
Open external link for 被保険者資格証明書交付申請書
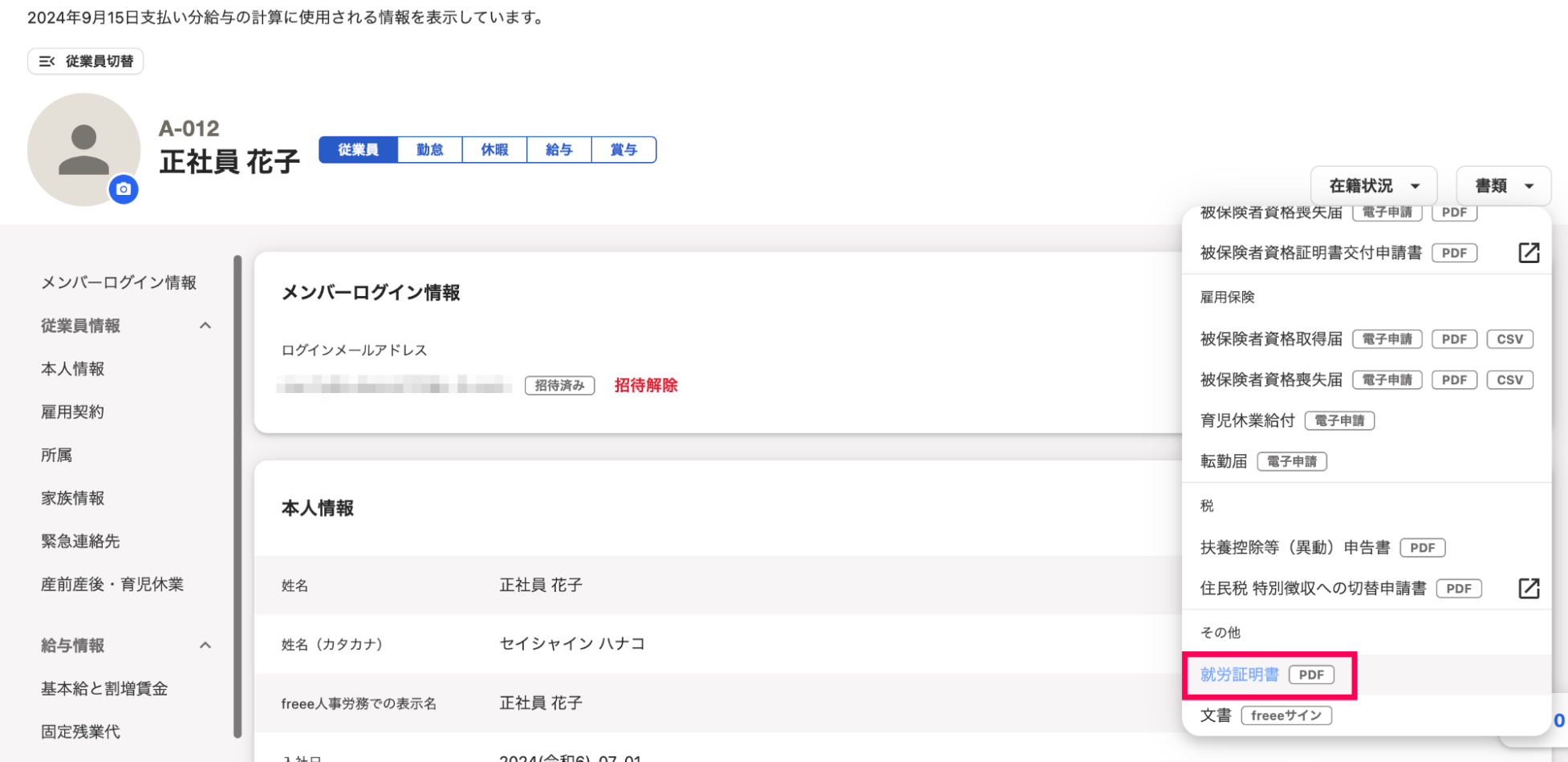coord(1529,253)
